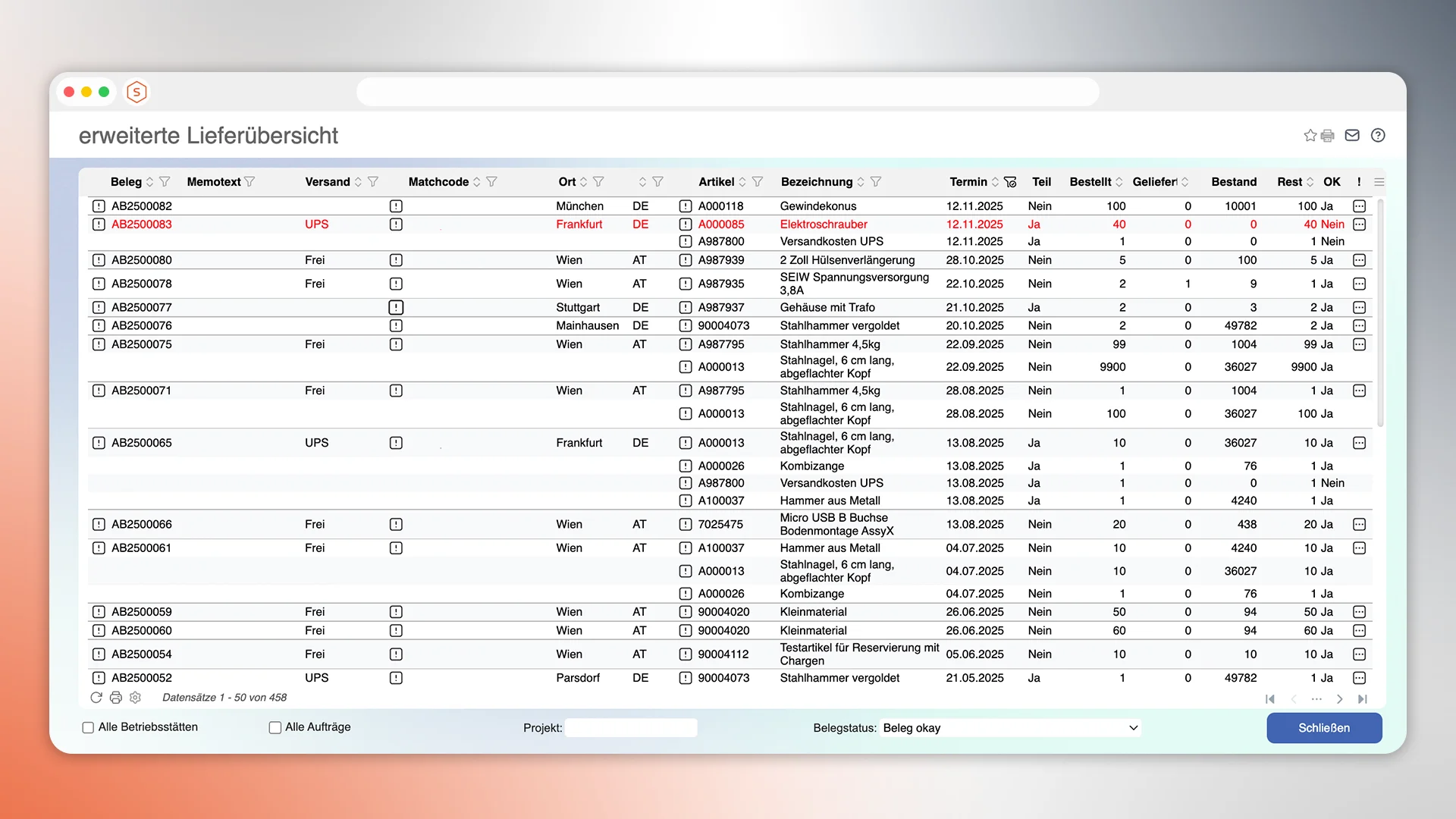This screenshot has height=819, width=1456.
Task: Click the active filter icon on Termin
Action: pyautogui.click(x=1010, y=182)
